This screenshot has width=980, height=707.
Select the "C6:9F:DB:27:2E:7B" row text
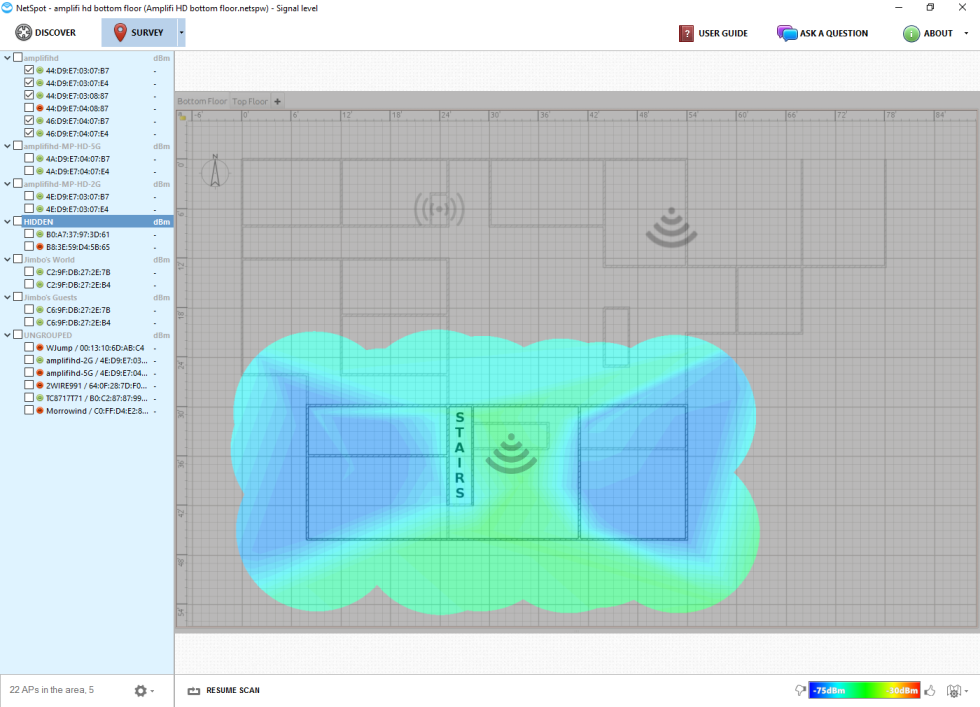78,310
